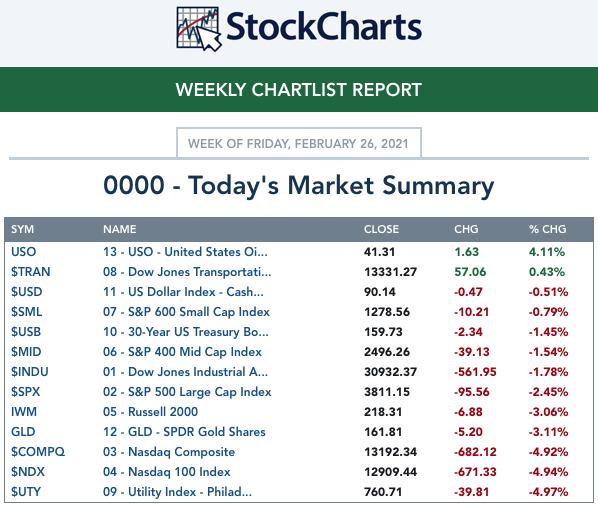Sort by the SYM column header

coord(23,229)
